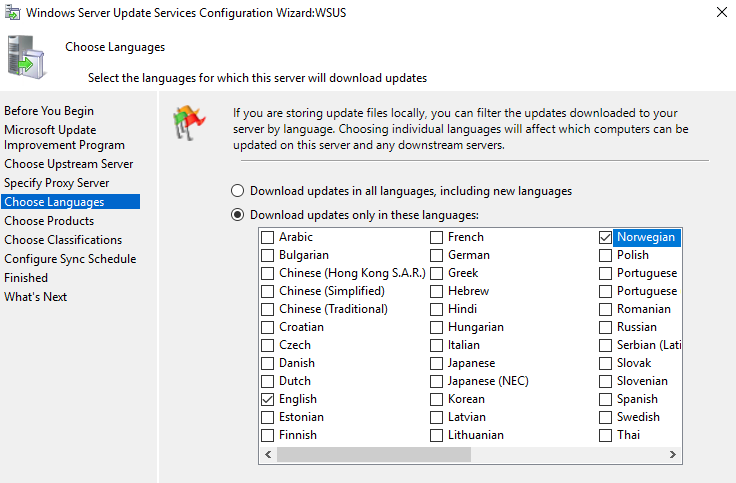Go to Choose Products step in sidebar
Screen dimensions: 736x483
(x=49, y=221)
